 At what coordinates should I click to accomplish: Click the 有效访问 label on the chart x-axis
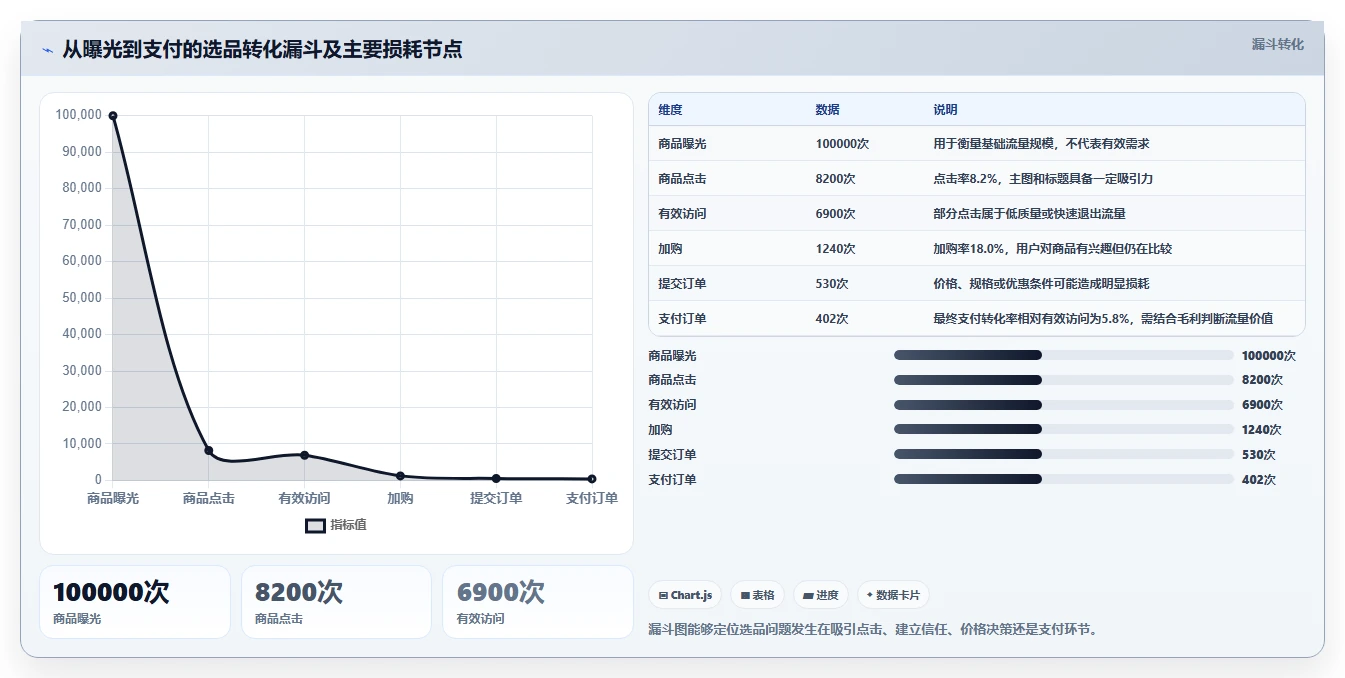305,498
